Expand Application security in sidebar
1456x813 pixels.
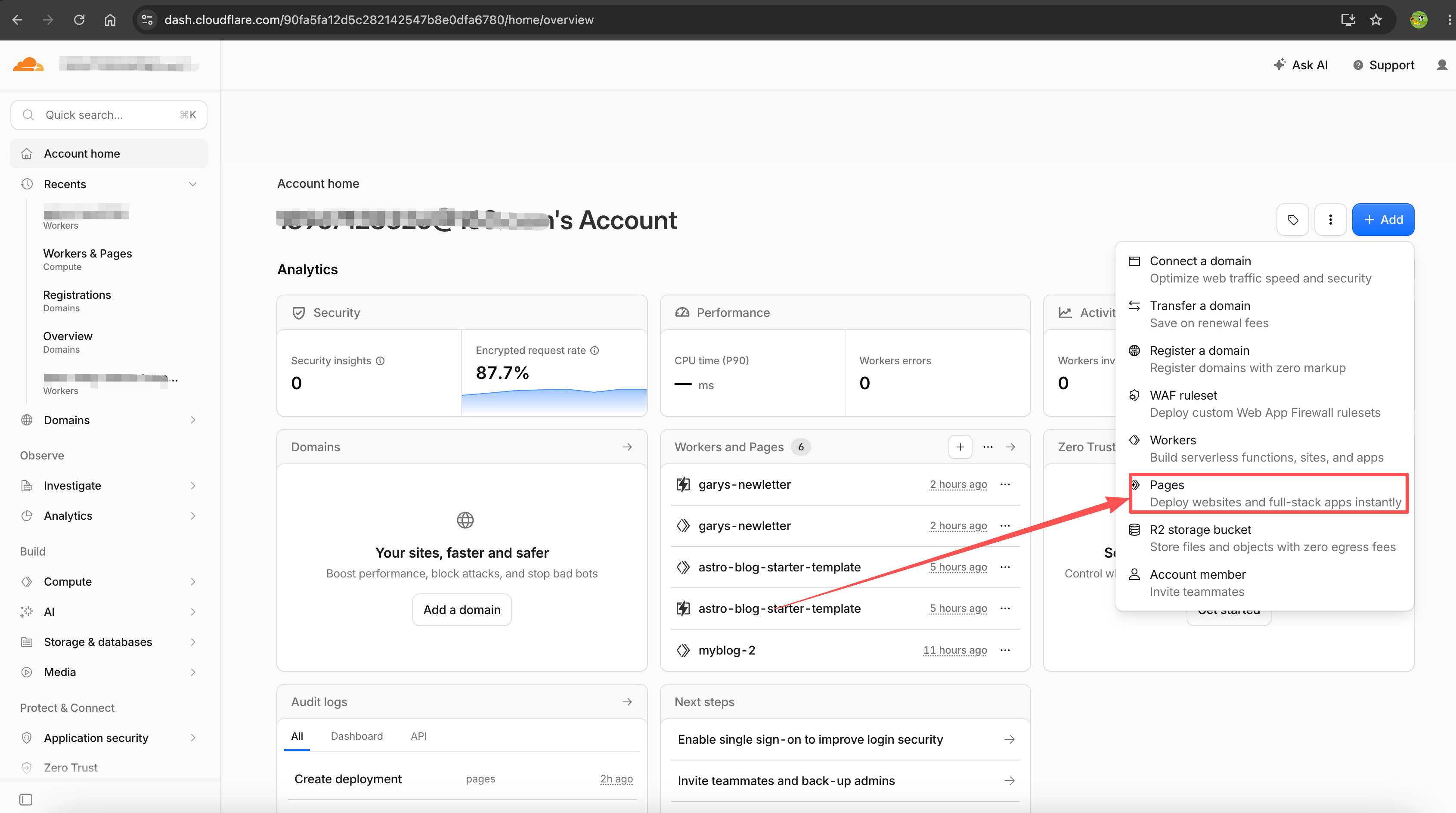point(193,738)
